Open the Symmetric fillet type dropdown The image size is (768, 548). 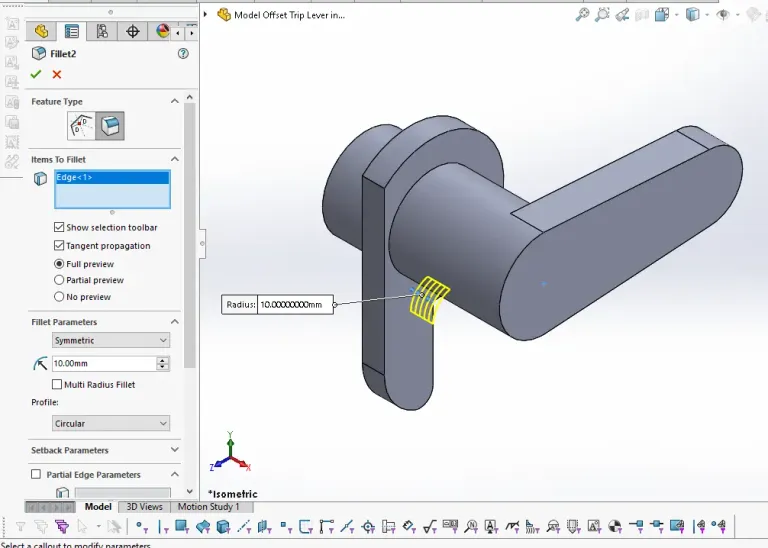click(x=111, y=341)
